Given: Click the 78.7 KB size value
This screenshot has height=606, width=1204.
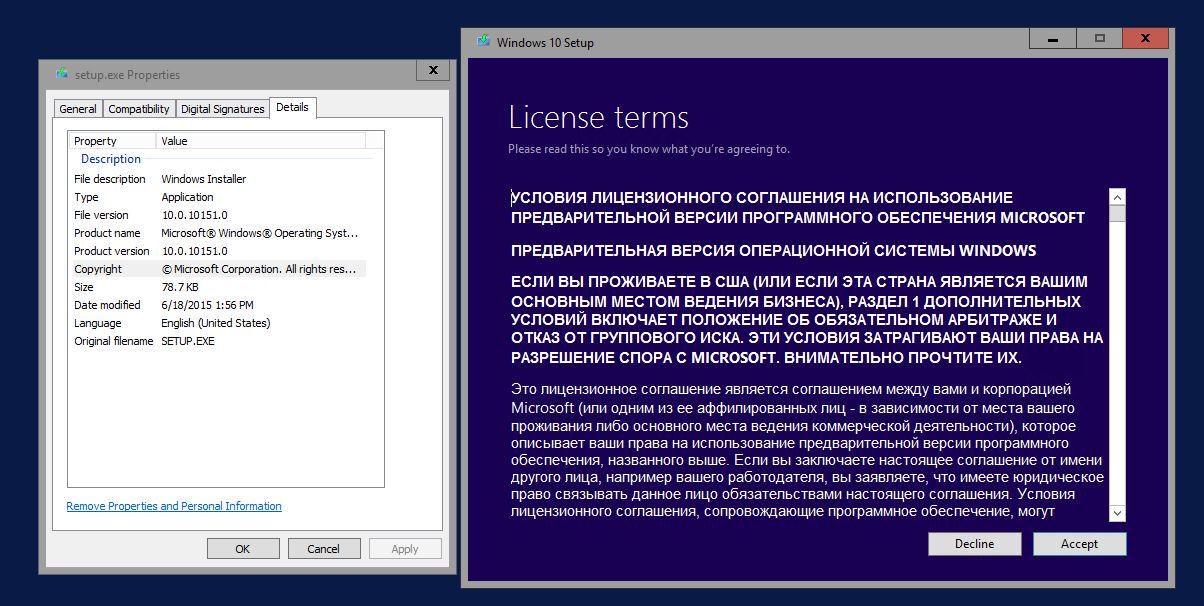Looking at the screenshot, I should pos(178,287).
